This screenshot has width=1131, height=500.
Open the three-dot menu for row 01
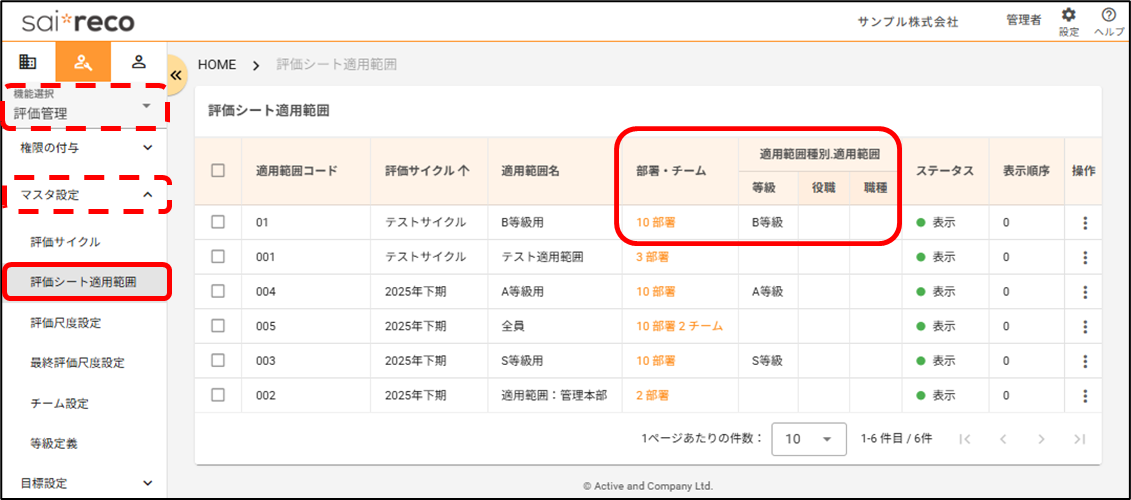[x=1085, y=223]
